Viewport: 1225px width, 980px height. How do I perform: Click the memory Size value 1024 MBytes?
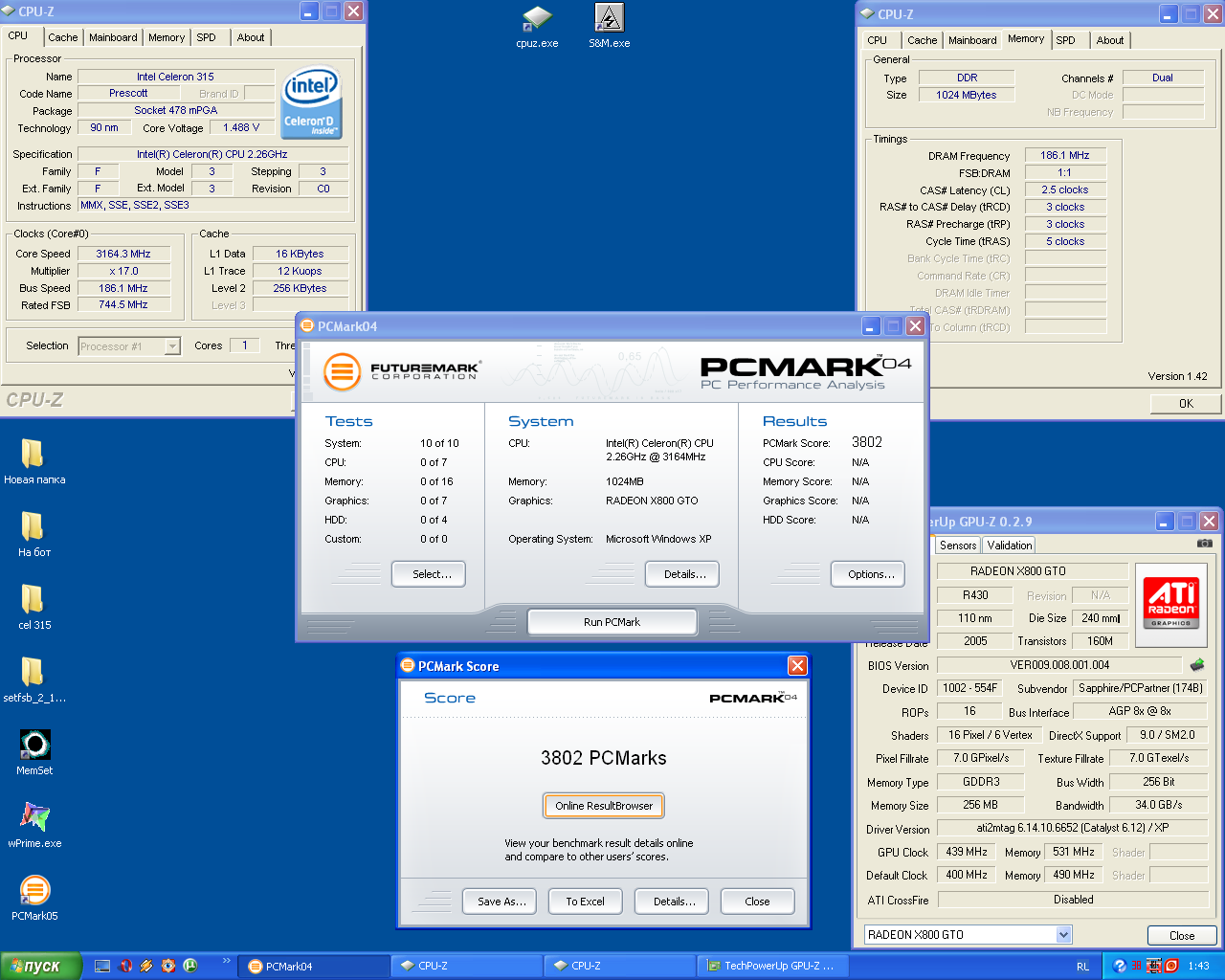(x=966, y=95)
